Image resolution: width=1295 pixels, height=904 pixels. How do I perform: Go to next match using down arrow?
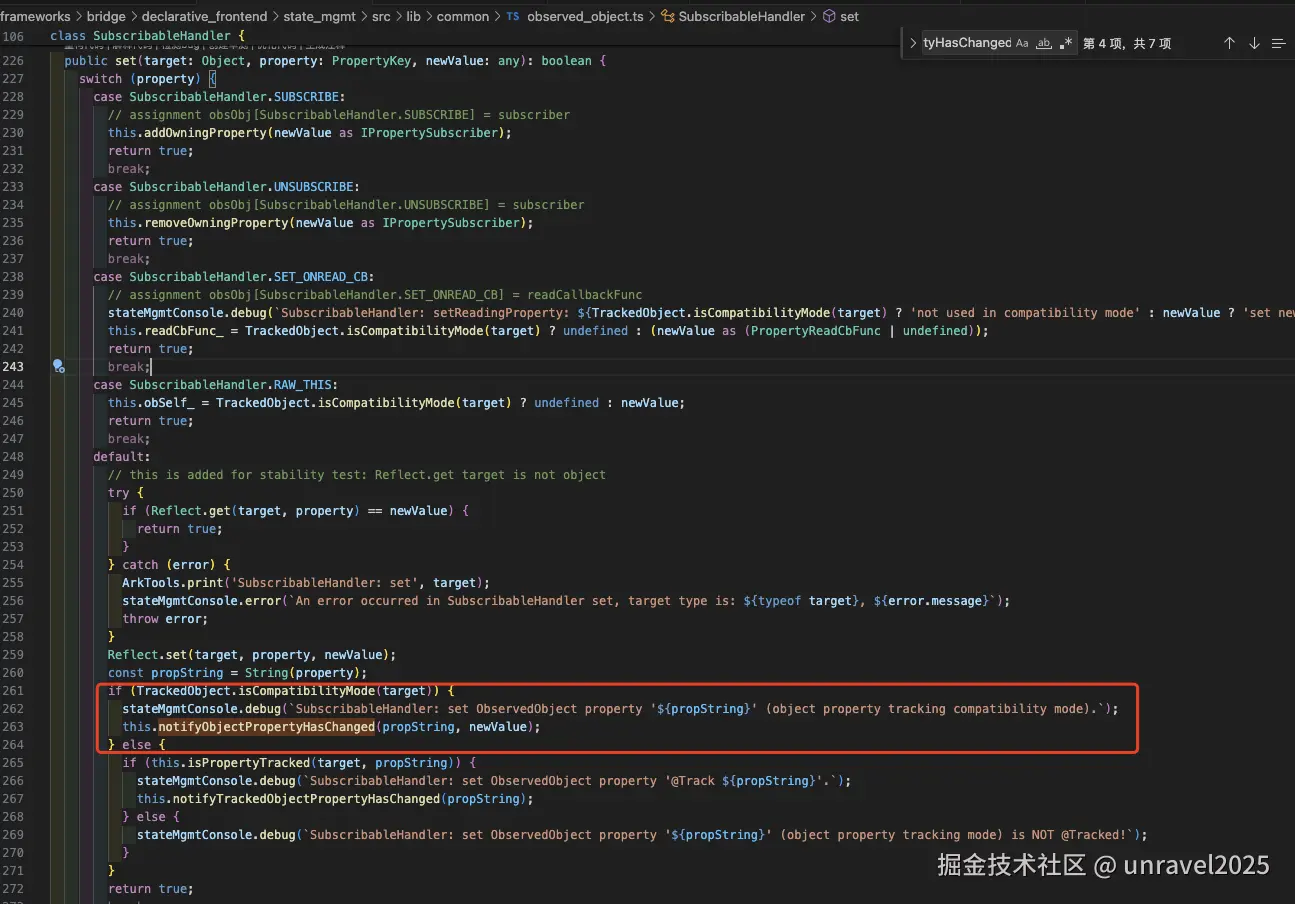pyautogui.click(x=1254, y=43)
